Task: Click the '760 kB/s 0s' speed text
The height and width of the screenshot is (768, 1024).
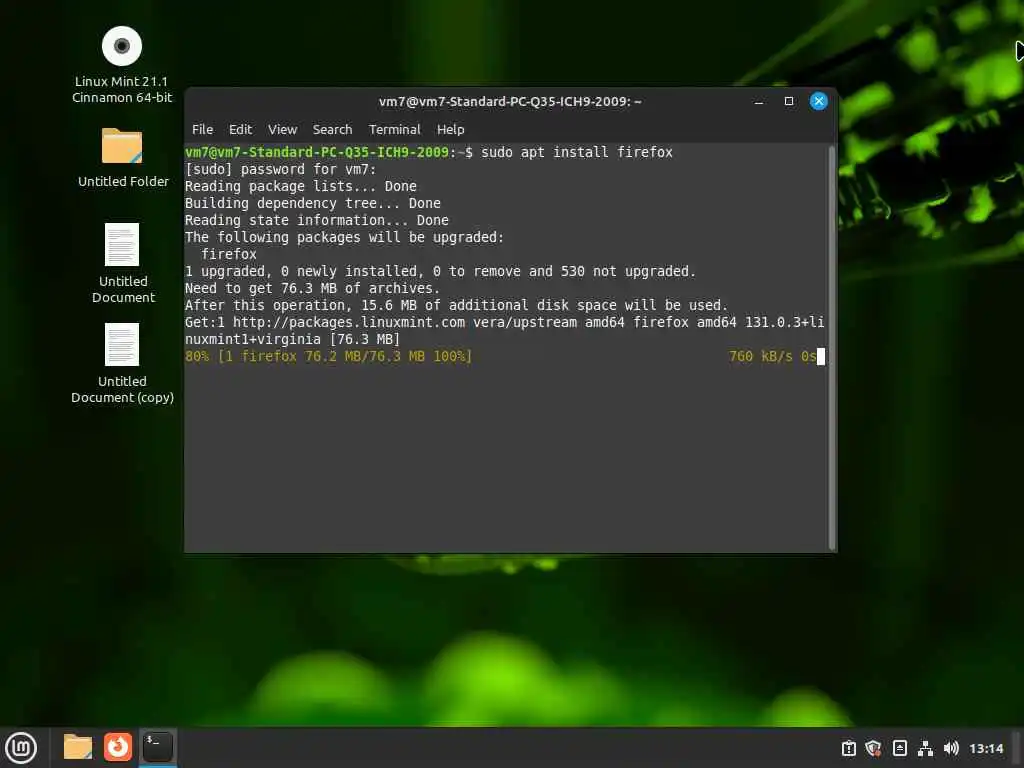Action: coord(772,356)
